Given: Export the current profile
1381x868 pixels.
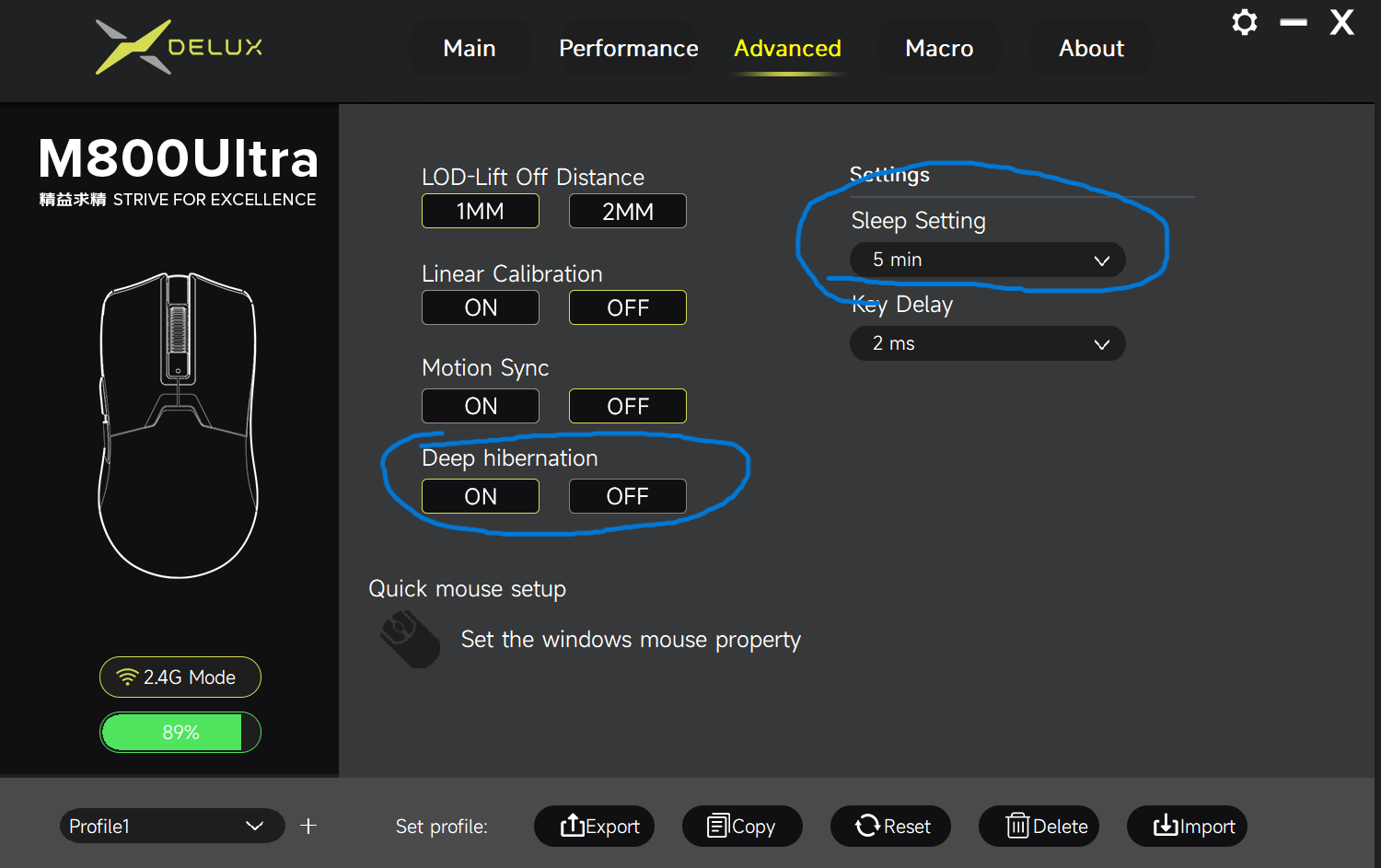Looking at the screenshot, I should click(x=594, y=826).
